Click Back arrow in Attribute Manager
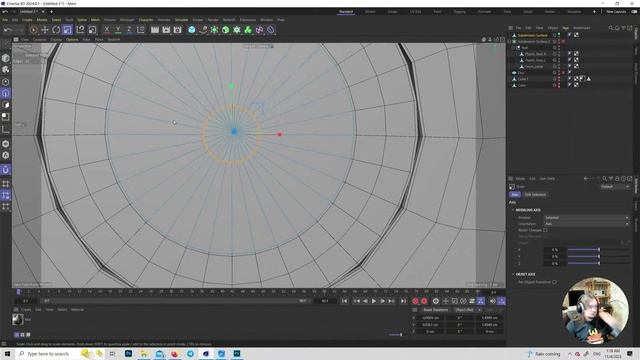The height and width of the screenshot is (360, 640). [586, 178]
